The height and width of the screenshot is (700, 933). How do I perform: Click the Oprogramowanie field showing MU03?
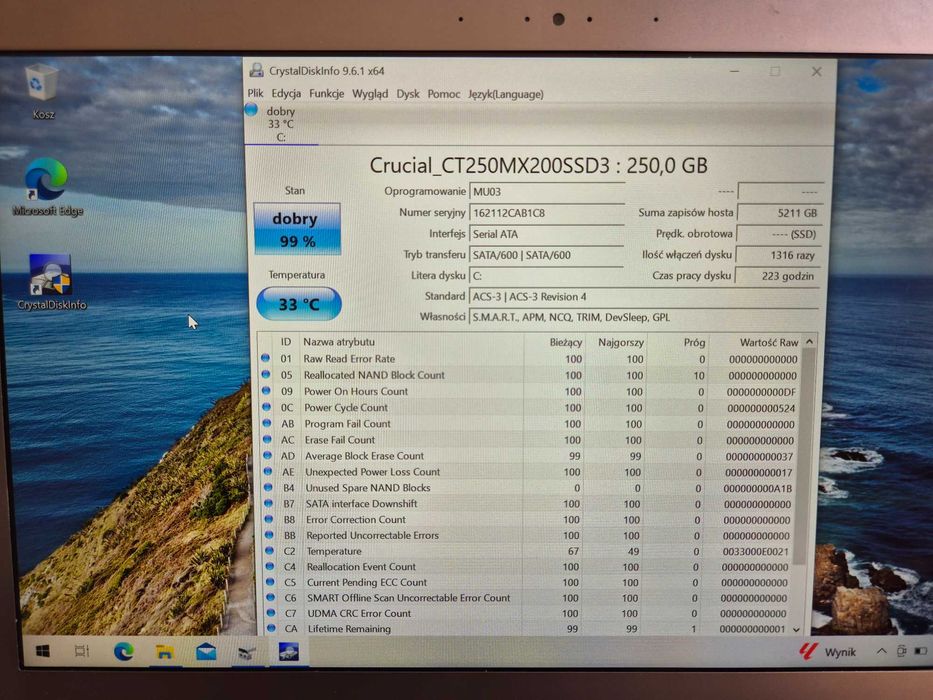pos(546,192)
